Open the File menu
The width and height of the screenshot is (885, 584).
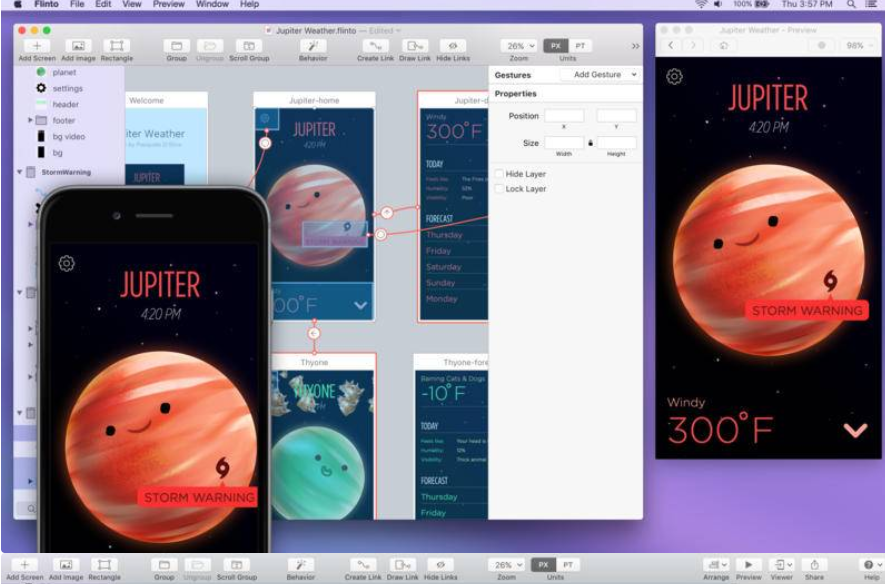77,5
